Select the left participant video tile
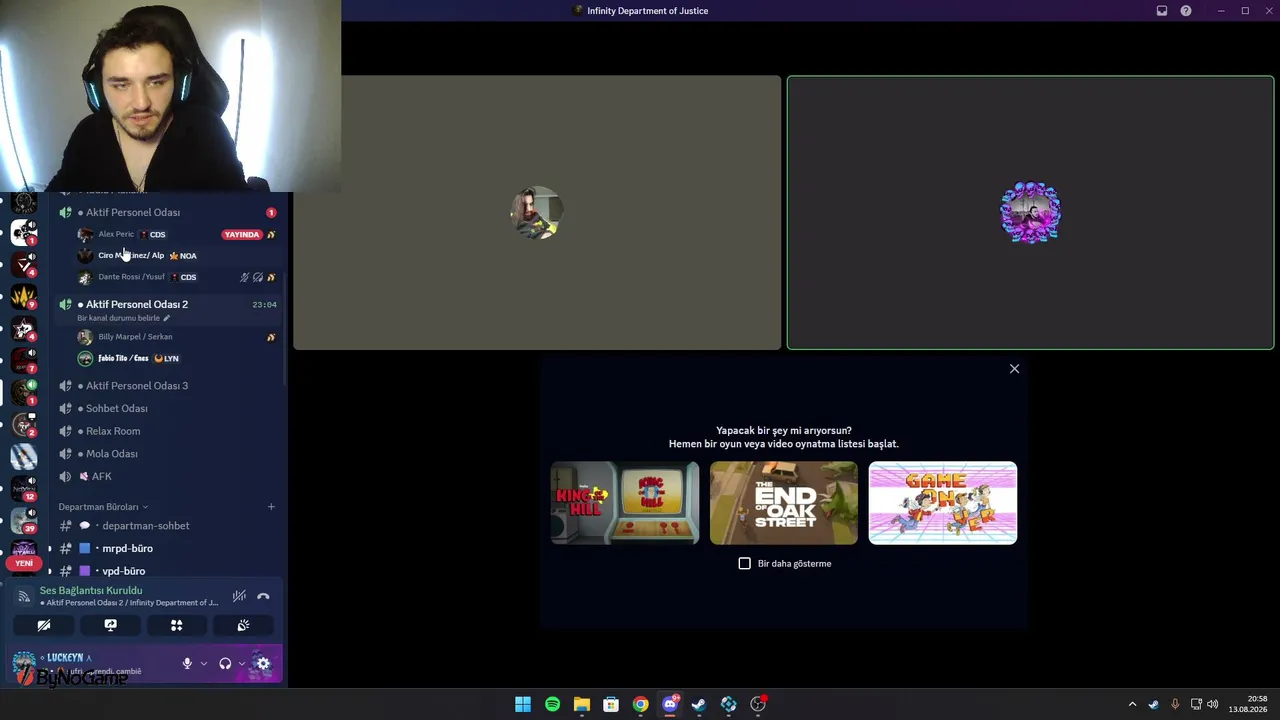 click(x=537, y=213)
